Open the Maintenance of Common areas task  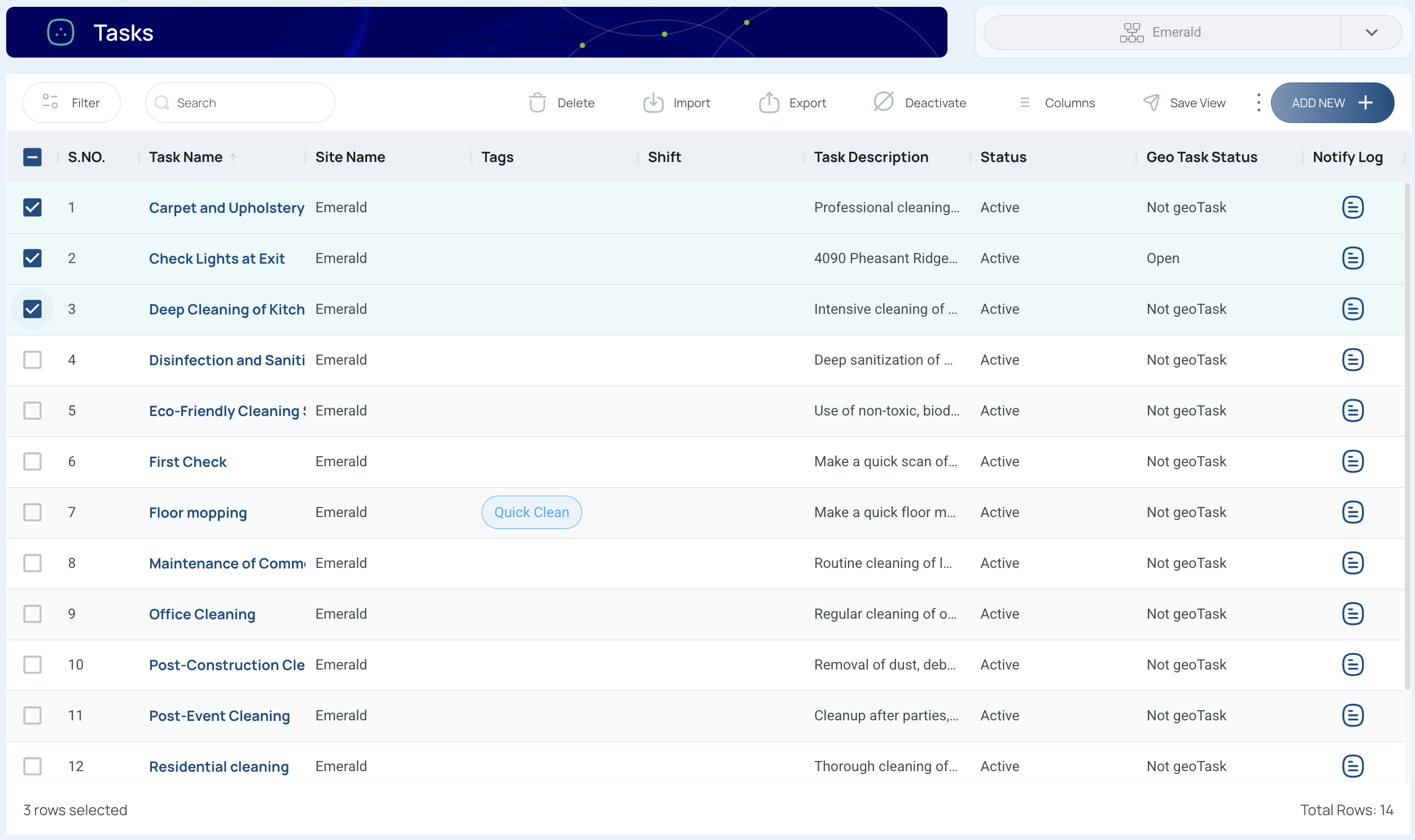226,563
